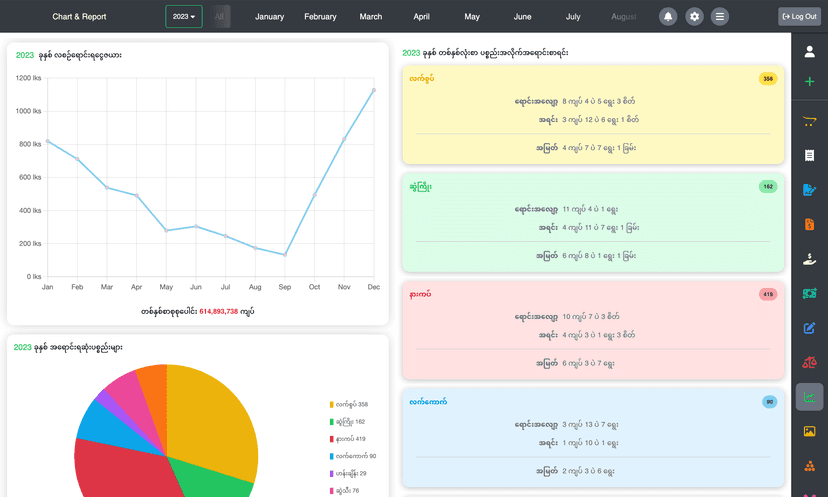Toggle the green legend entry labeled 162
Viewport: 828px width, 497px height.
pyautogui.click(x=347, y=421)
